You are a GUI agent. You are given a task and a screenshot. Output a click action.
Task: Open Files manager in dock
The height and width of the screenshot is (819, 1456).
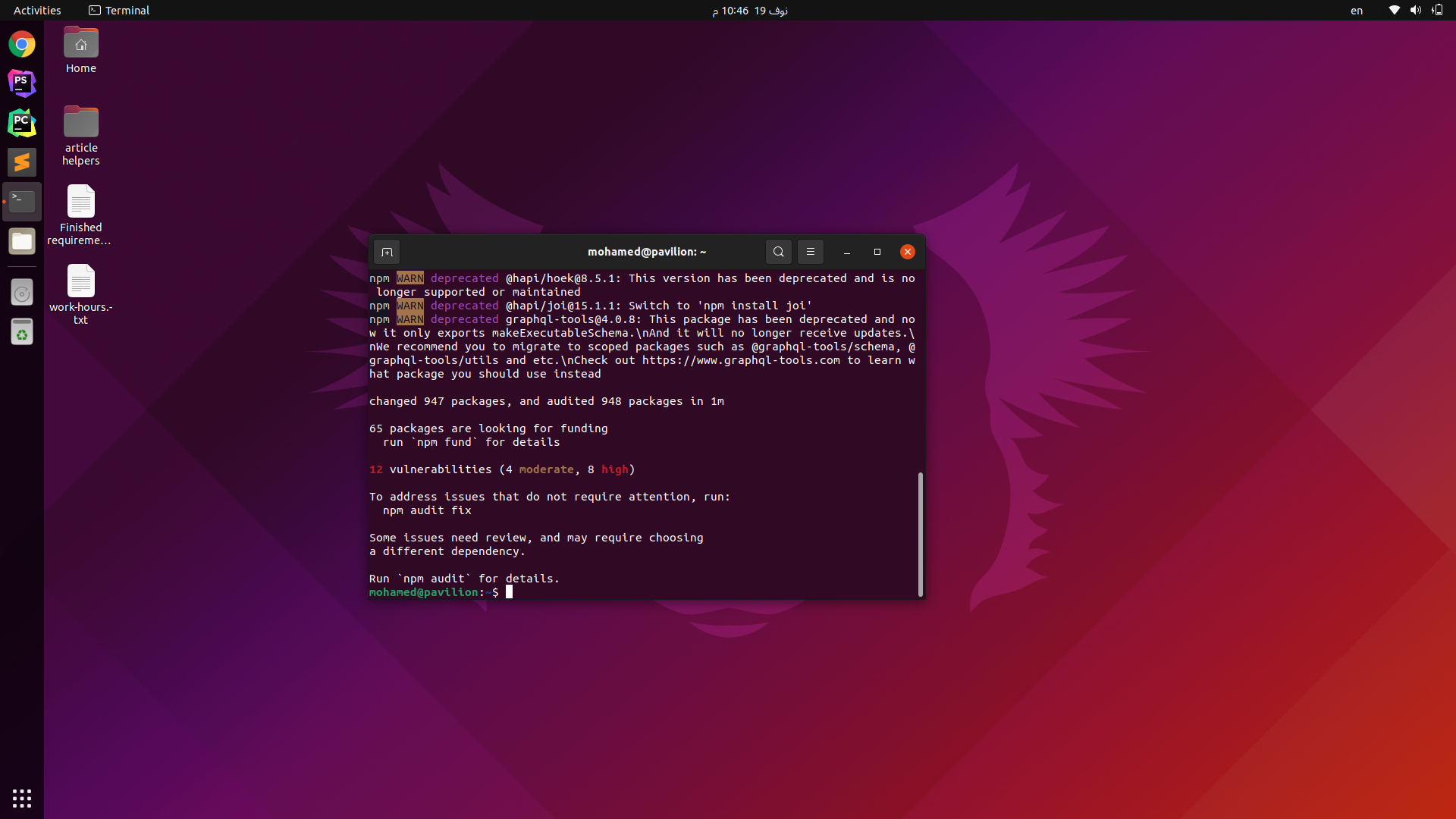[22, 241]
